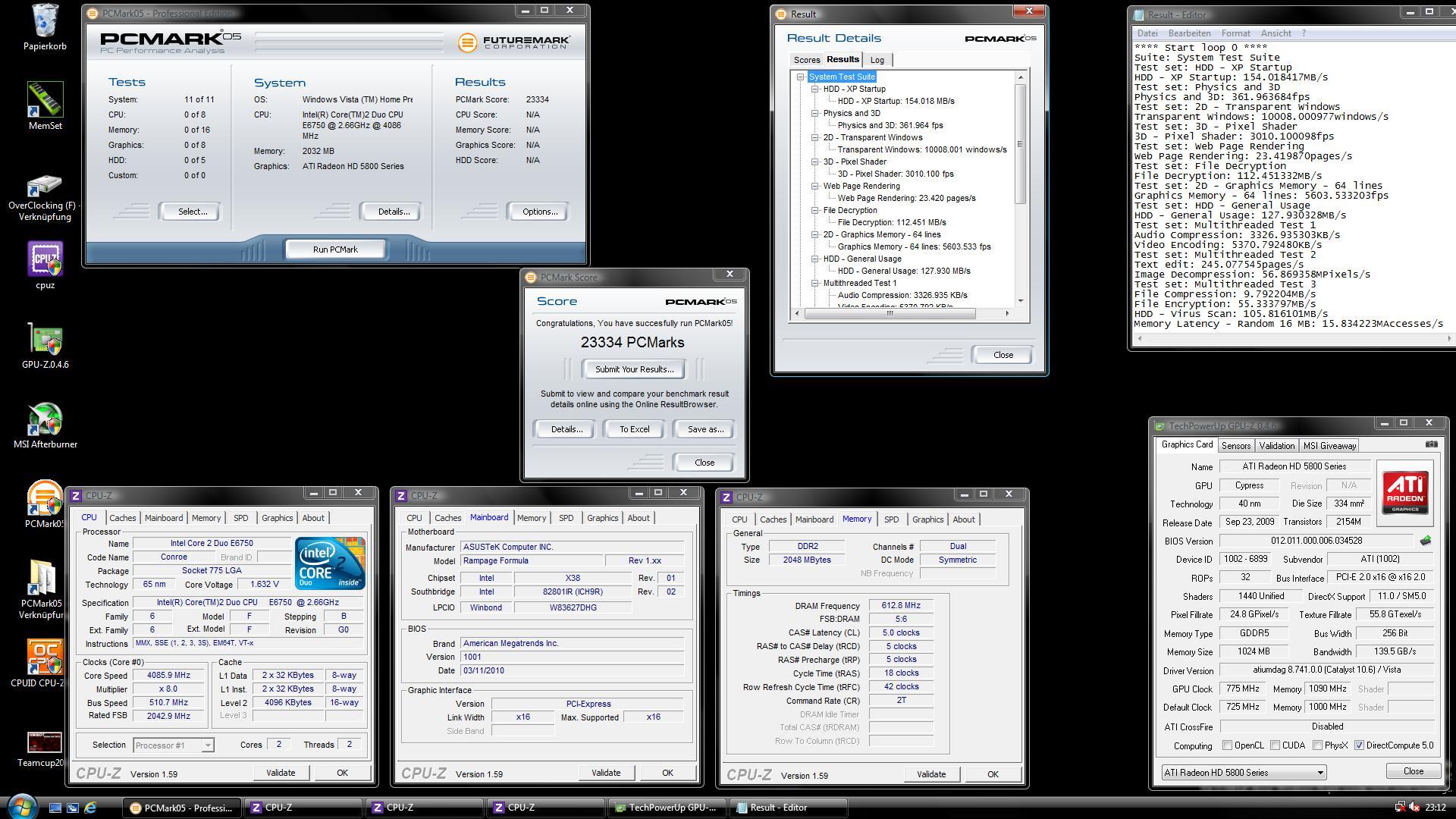Switch to the Scores tab in Result Details
Screen dimensions: 1456x819
(x=806, y=60)
